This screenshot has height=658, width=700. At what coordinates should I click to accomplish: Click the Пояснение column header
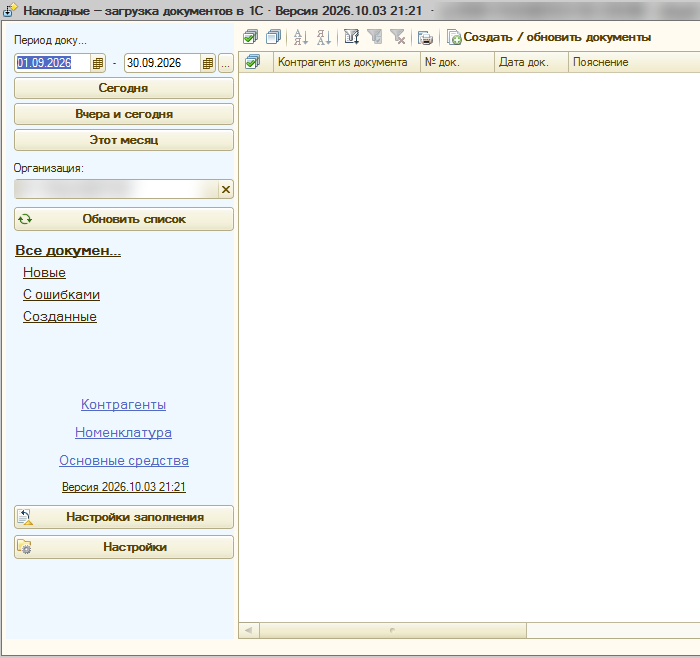click(x=634, y=62)
